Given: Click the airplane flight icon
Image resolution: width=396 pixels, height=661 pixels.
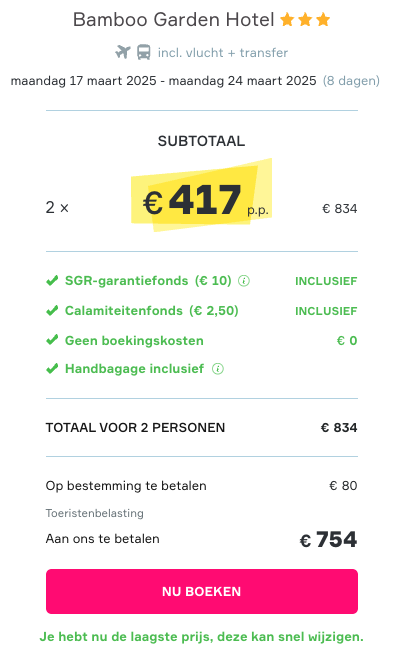Looking at the screenshot, I should coord(123,52).
